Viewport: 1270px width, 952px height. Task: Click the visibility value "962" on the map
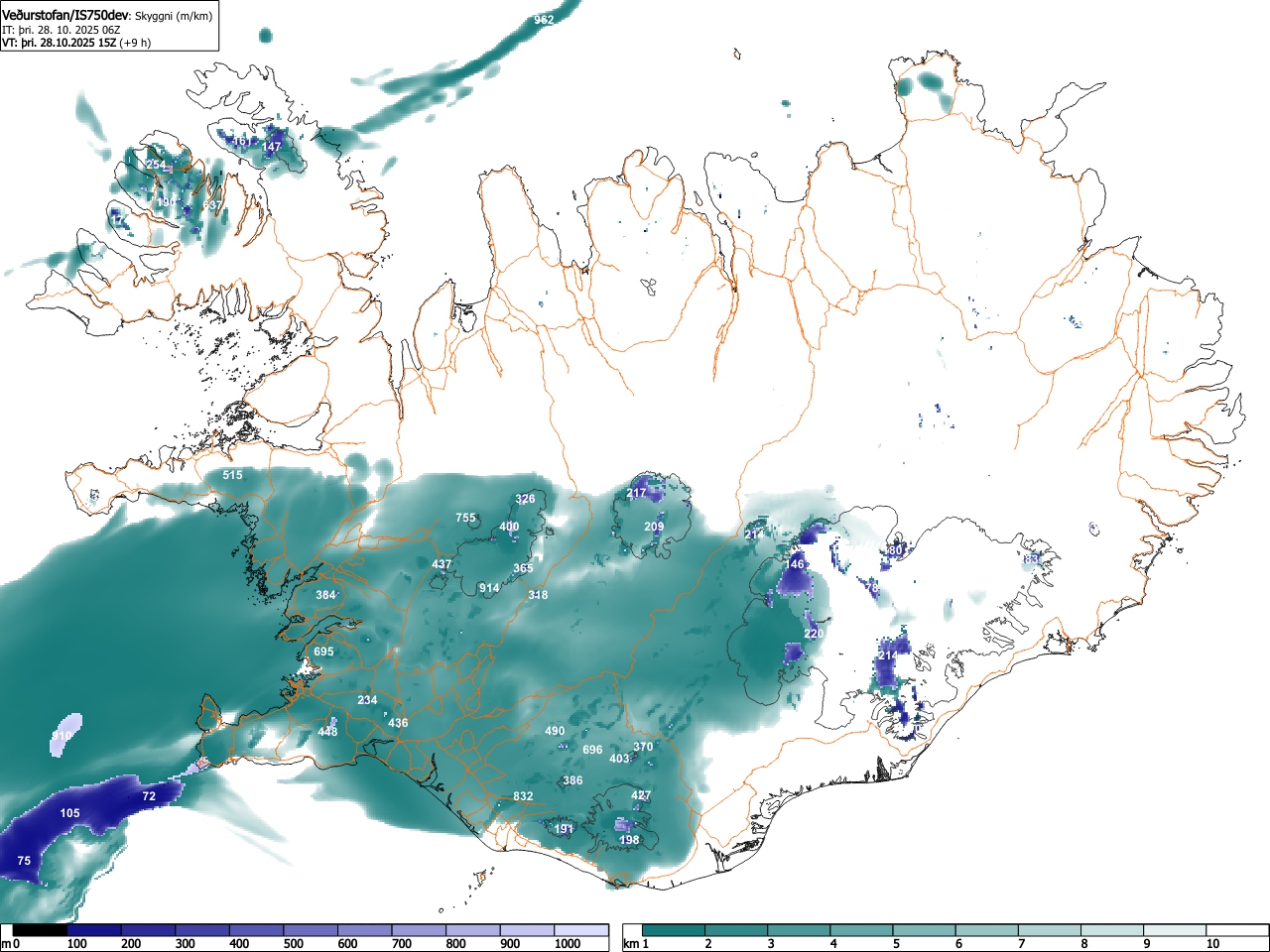point(544,20)
